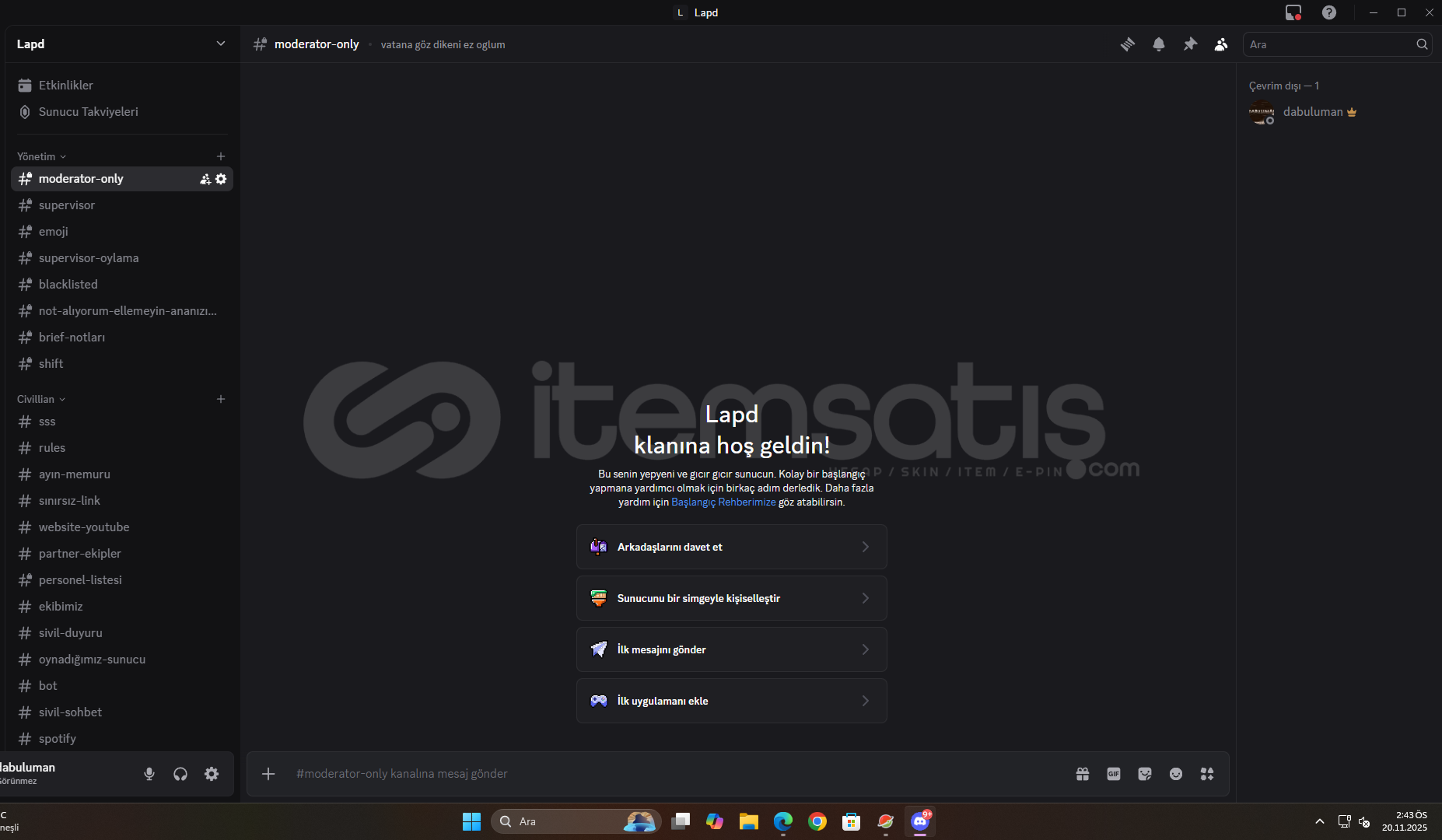1442x840 pixels.
Task: Add a channel to Yönetim category
Action: (x=221, y=156)
